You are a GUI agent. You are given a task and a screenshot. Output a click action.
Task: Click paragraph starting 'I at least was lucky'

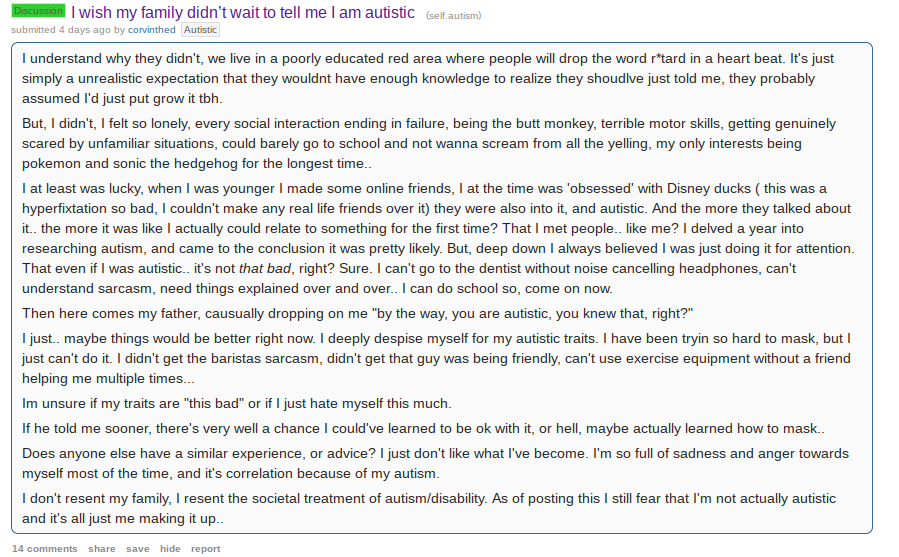coord(439,238)
